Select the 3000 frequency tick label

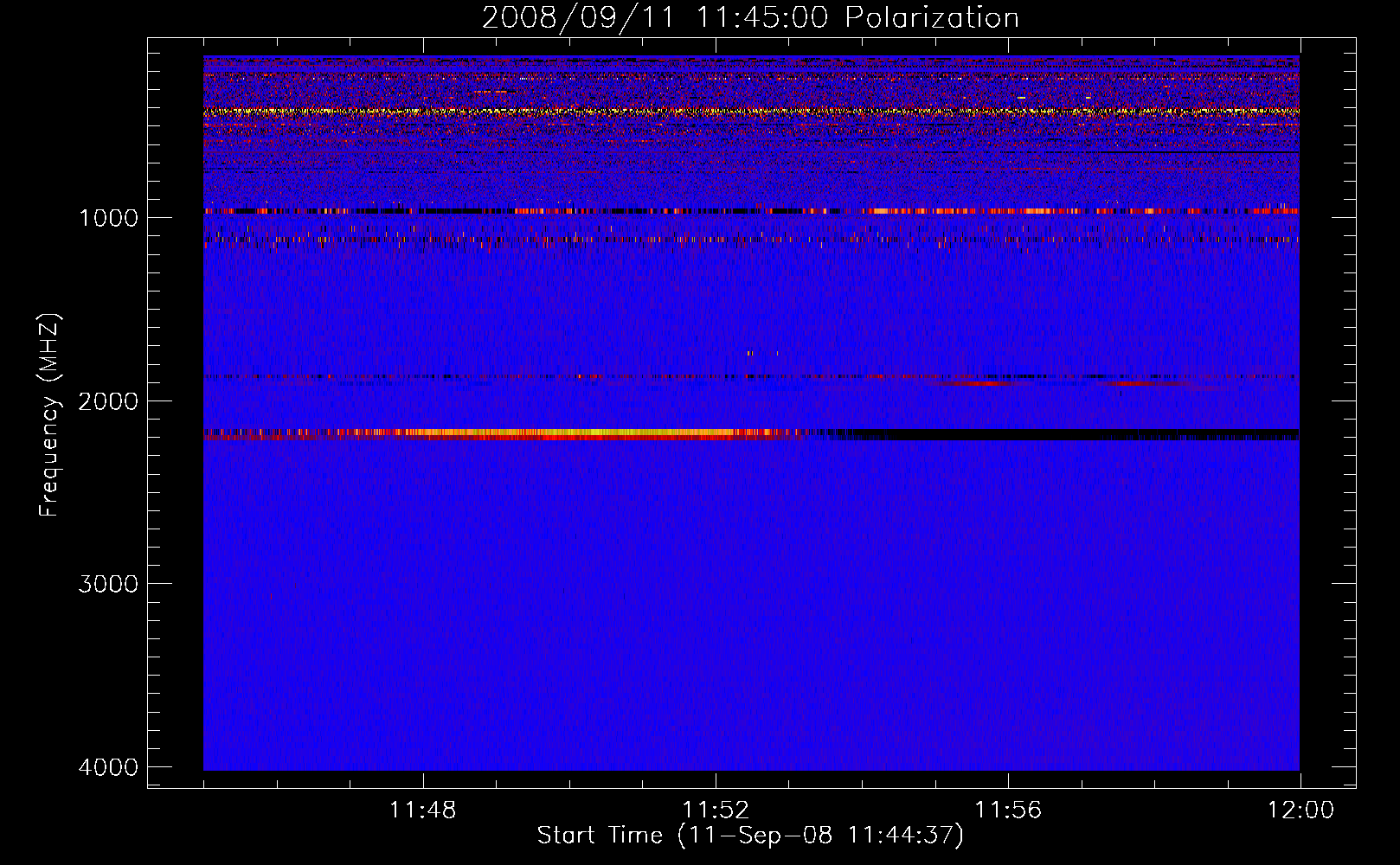point(108,584)
